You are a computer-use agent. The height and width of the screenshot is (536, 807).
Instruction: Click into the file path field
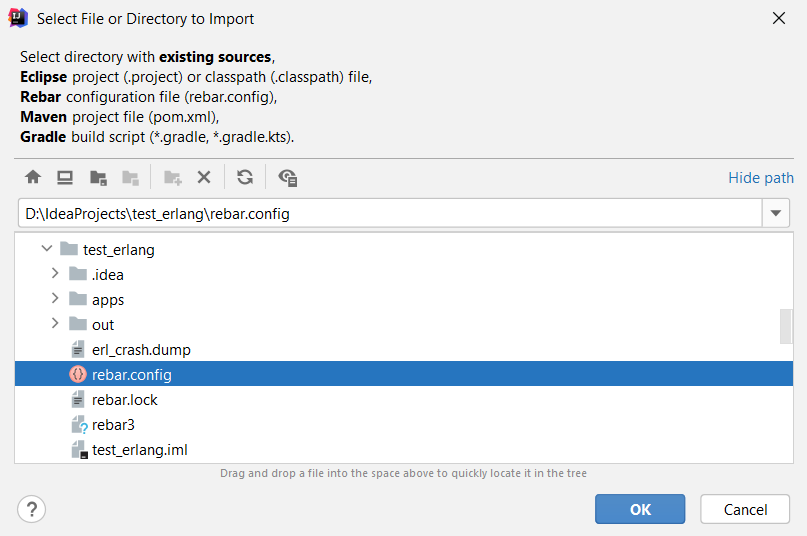390,213
